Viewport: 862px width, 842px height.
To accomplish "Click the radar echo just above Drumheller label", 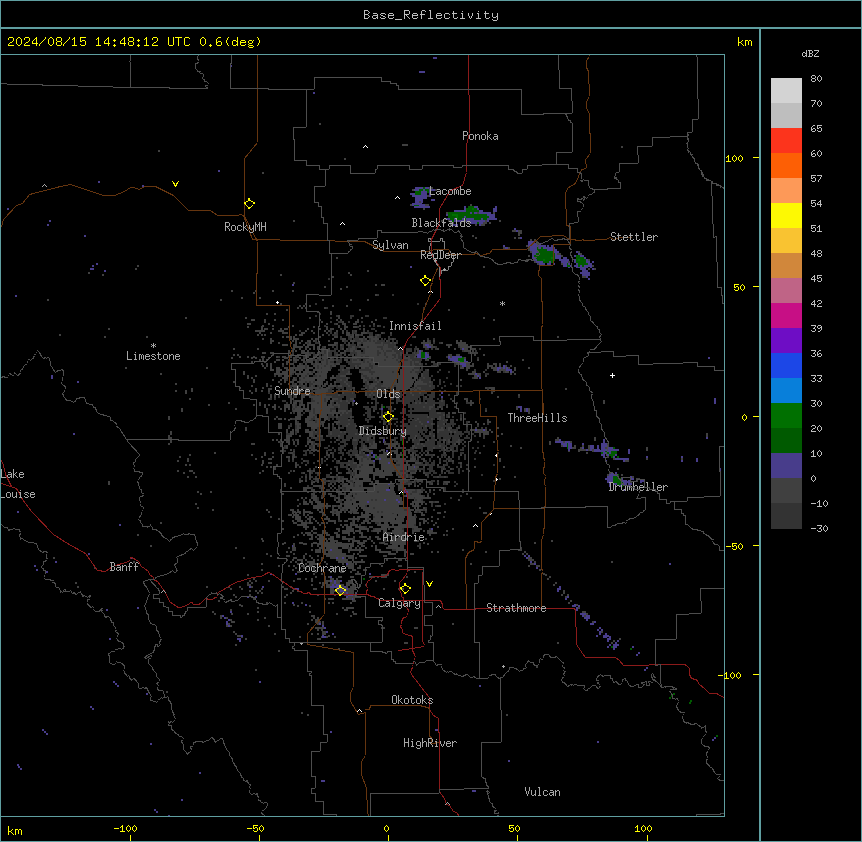I will pos(615,478).
